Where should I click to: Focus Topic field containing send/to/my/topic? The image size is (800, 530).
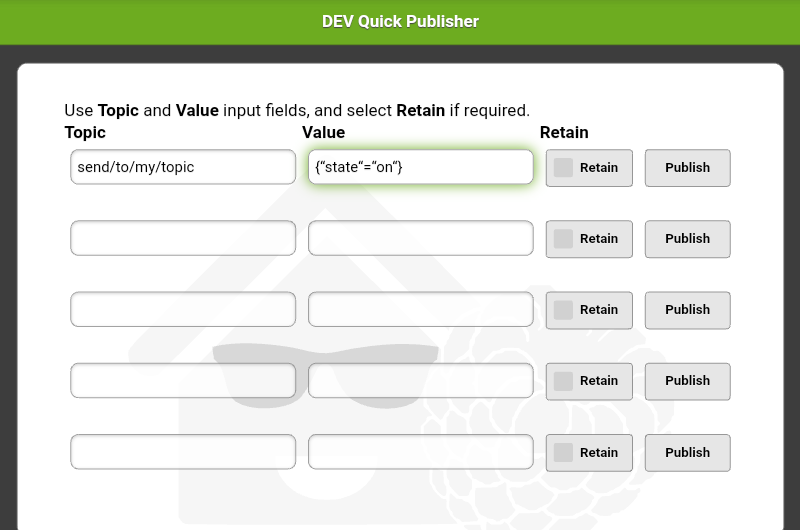click(x=183, y=167)
